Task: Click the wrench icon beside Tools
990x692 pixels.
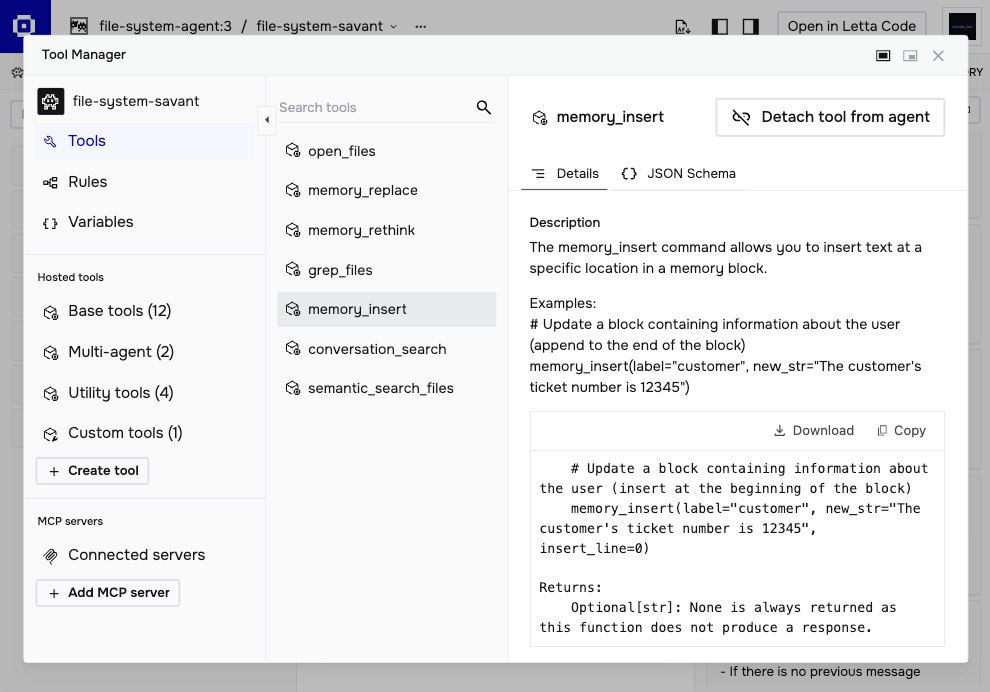Action: [x=51, y=141]
